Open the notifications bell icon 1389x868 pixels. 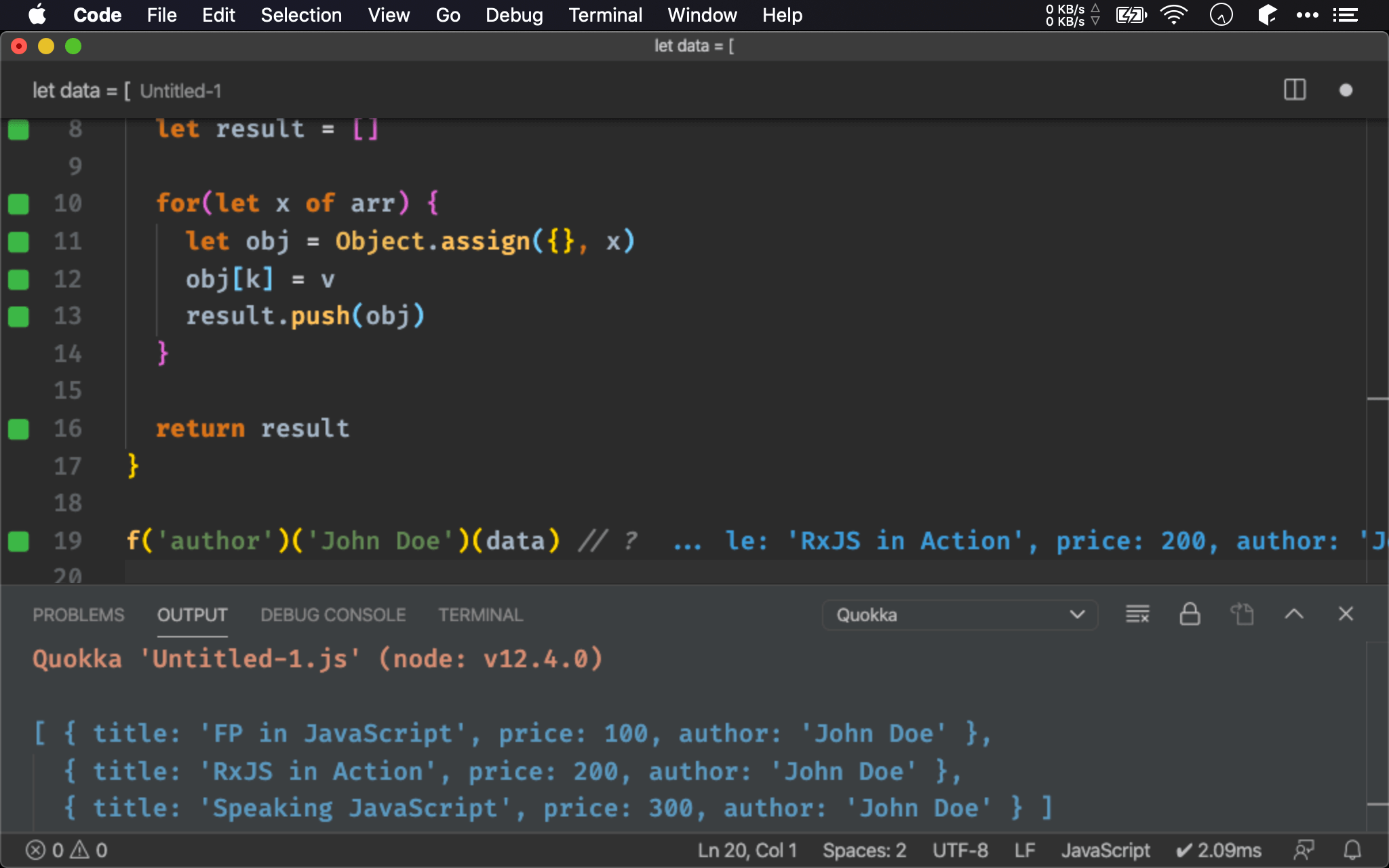pos(1352,850)
